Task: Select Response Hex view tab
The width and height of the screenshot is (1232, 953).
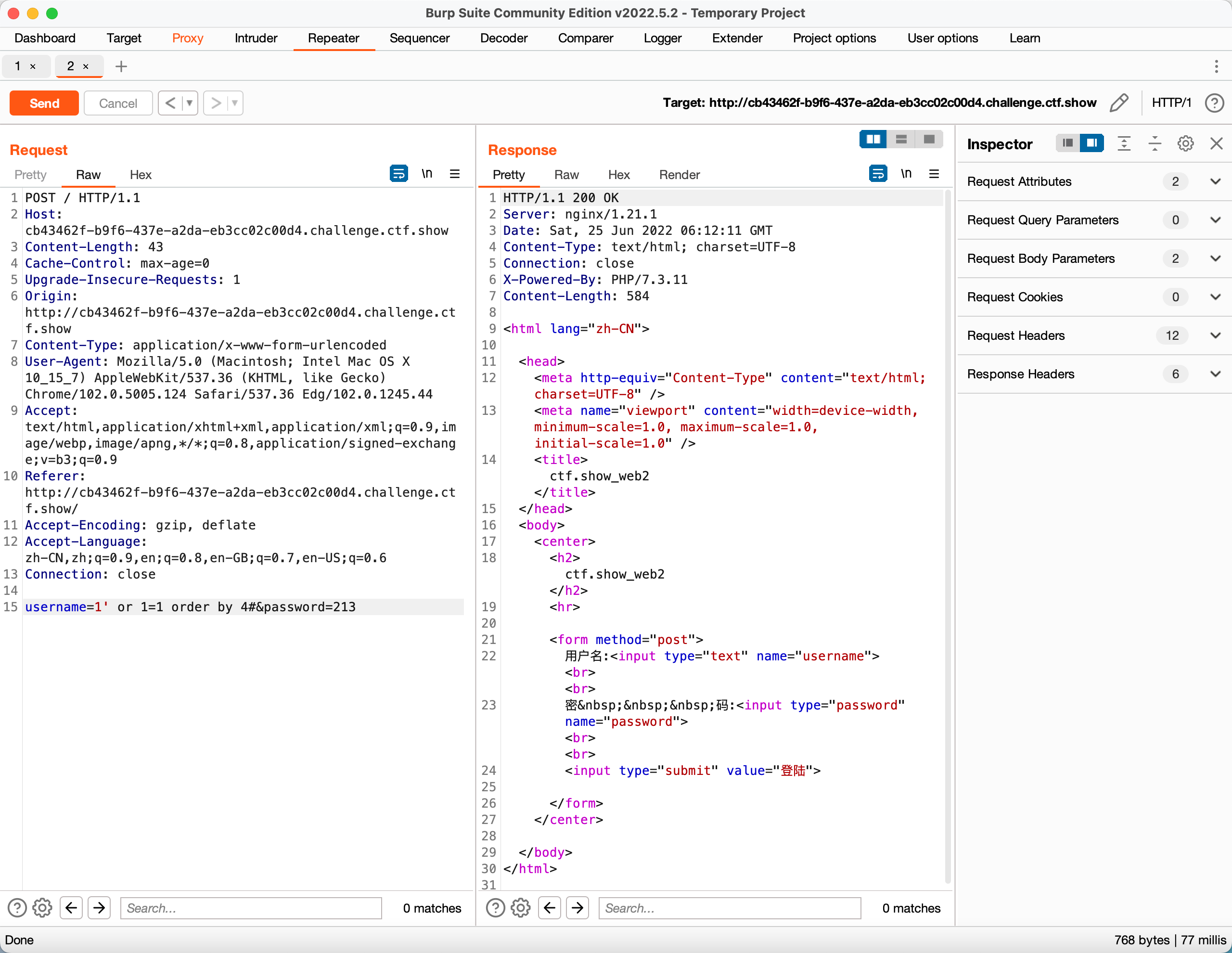Action: pyautogui.click(x=619, y=175)
